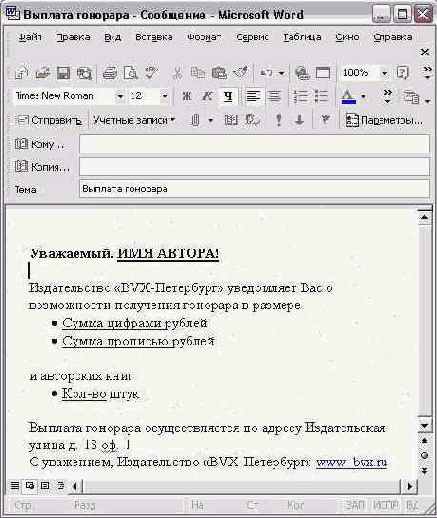The width and height of the screenshot is (437, 518).
Task: Expand the font color palette arrow
Action: (363, 97)
